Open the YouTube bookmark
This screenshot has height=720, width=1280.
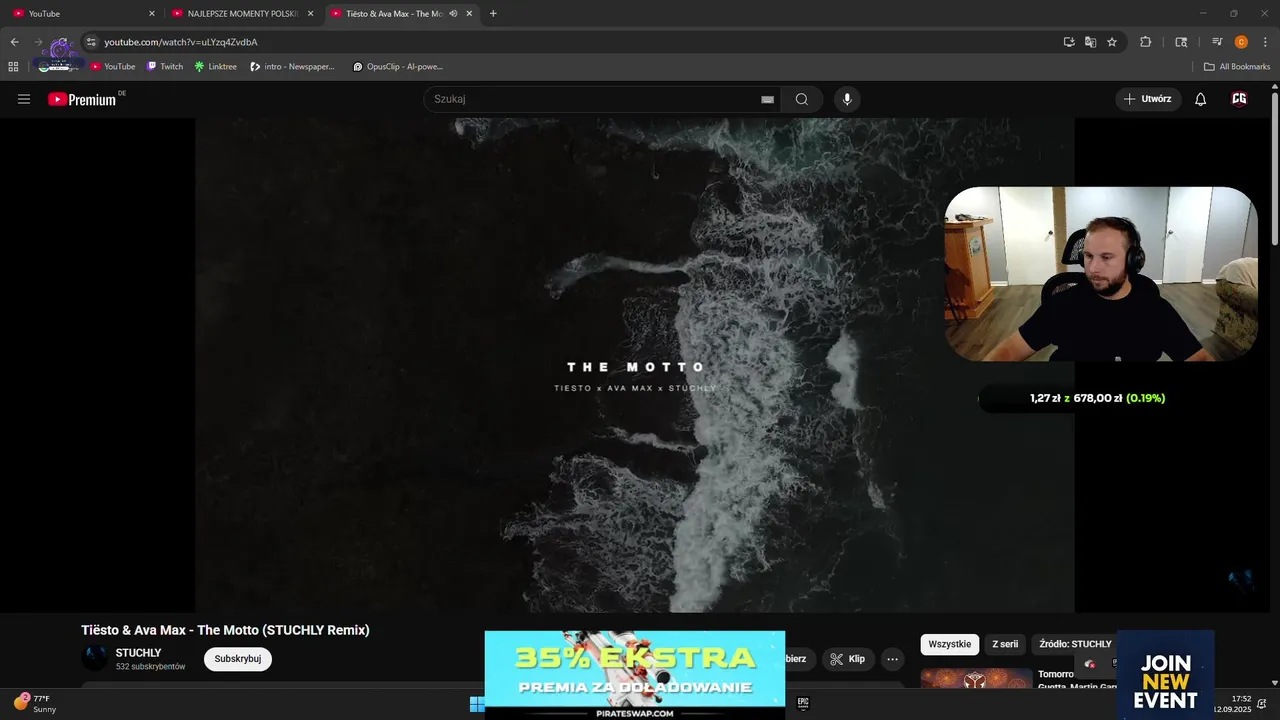point(113,67)
